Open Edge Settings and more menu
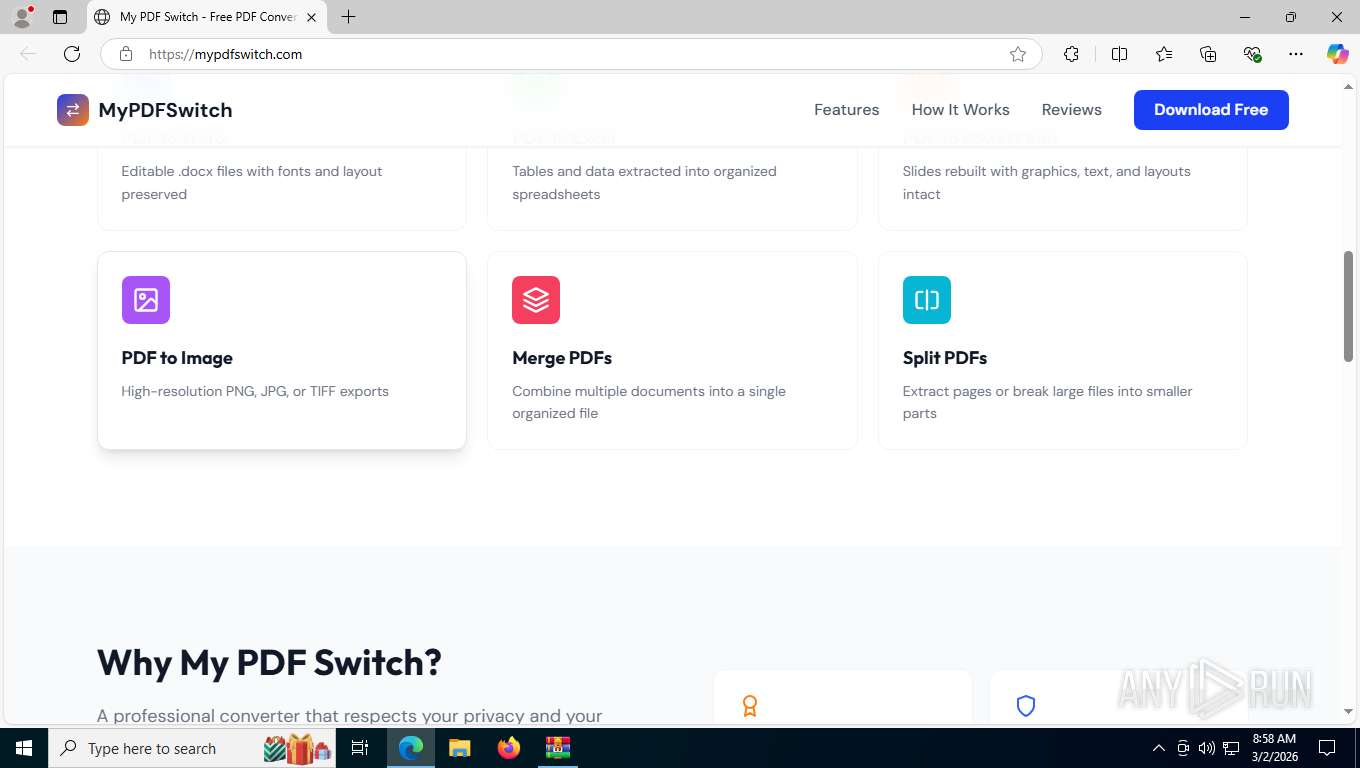Image resolution: width=1360 pixels, height=768 pixels. (1296, 54)
